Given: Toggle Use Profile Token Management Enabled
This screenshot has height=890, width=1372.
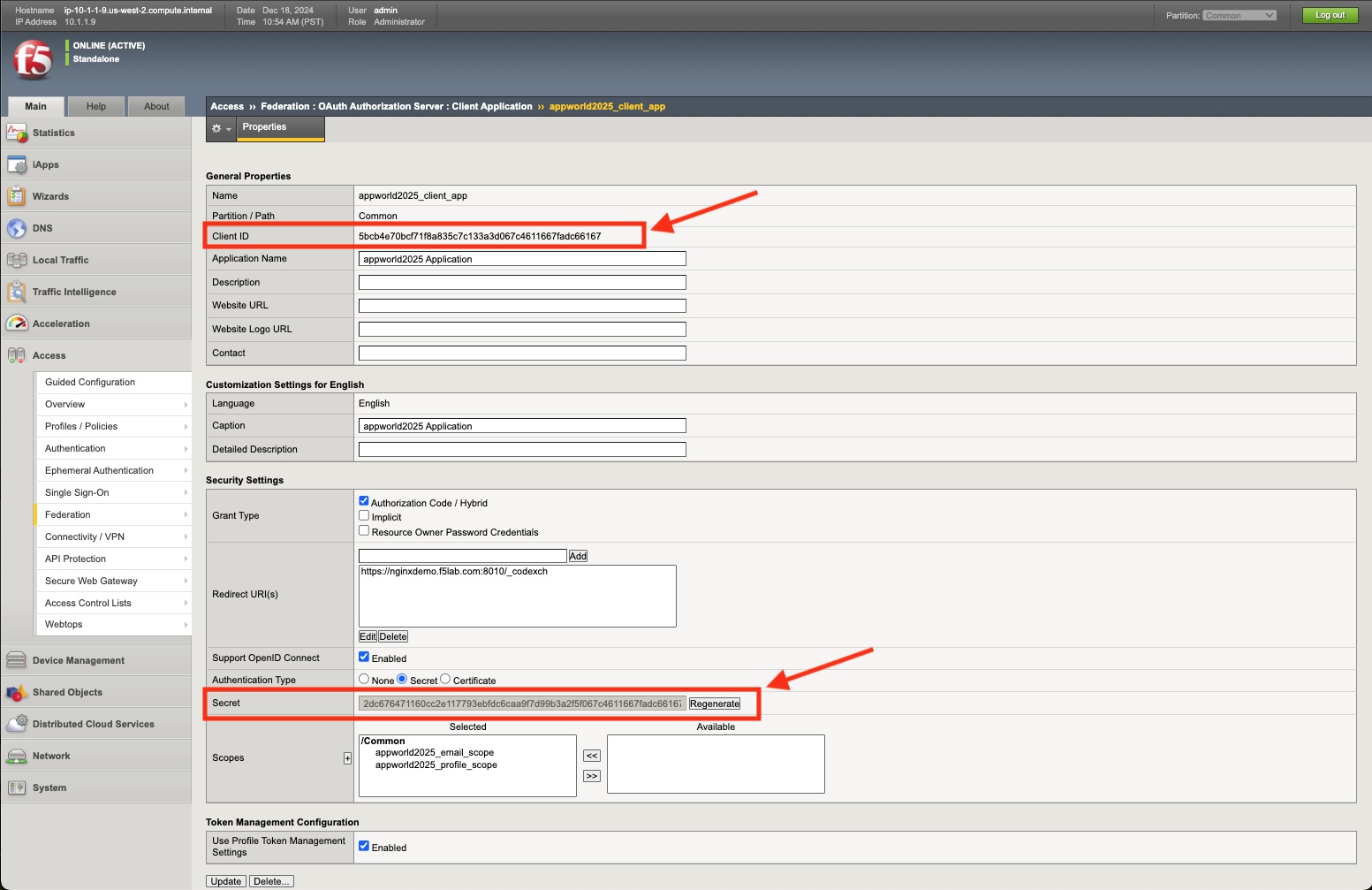Looking at the screenshot, I should pyautogui.click(x=363, y=846).
